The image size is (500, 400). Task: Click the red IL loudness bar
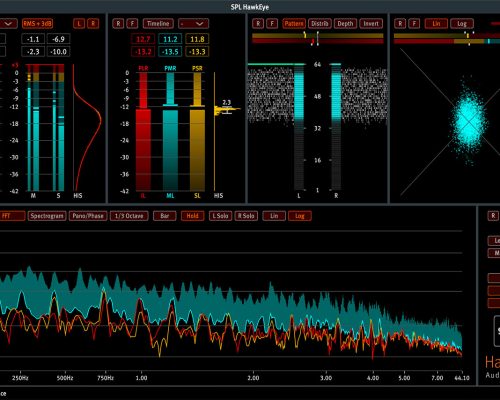143,150
